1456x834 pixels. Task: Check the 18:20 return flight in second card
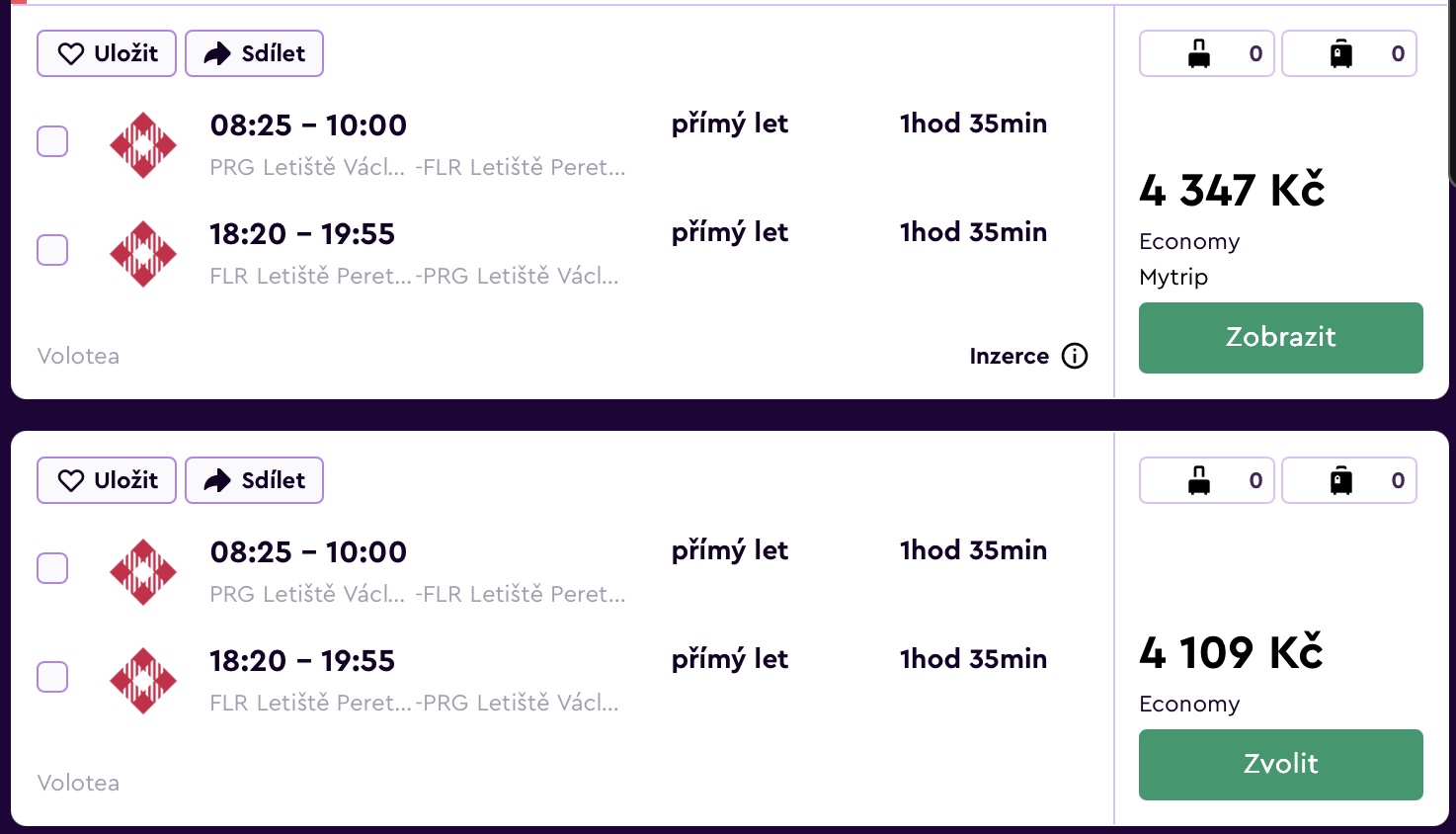pos(52,677)
